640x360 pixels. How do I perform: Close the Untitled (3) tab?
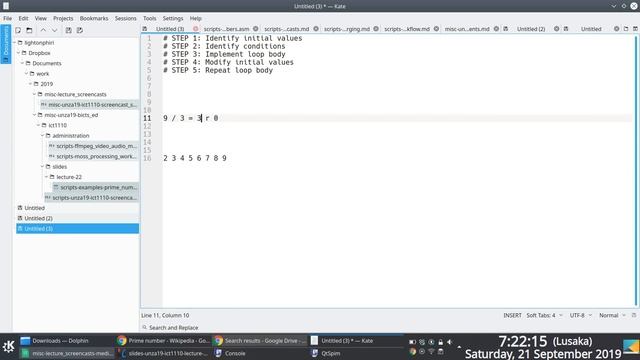coord(196,29)
